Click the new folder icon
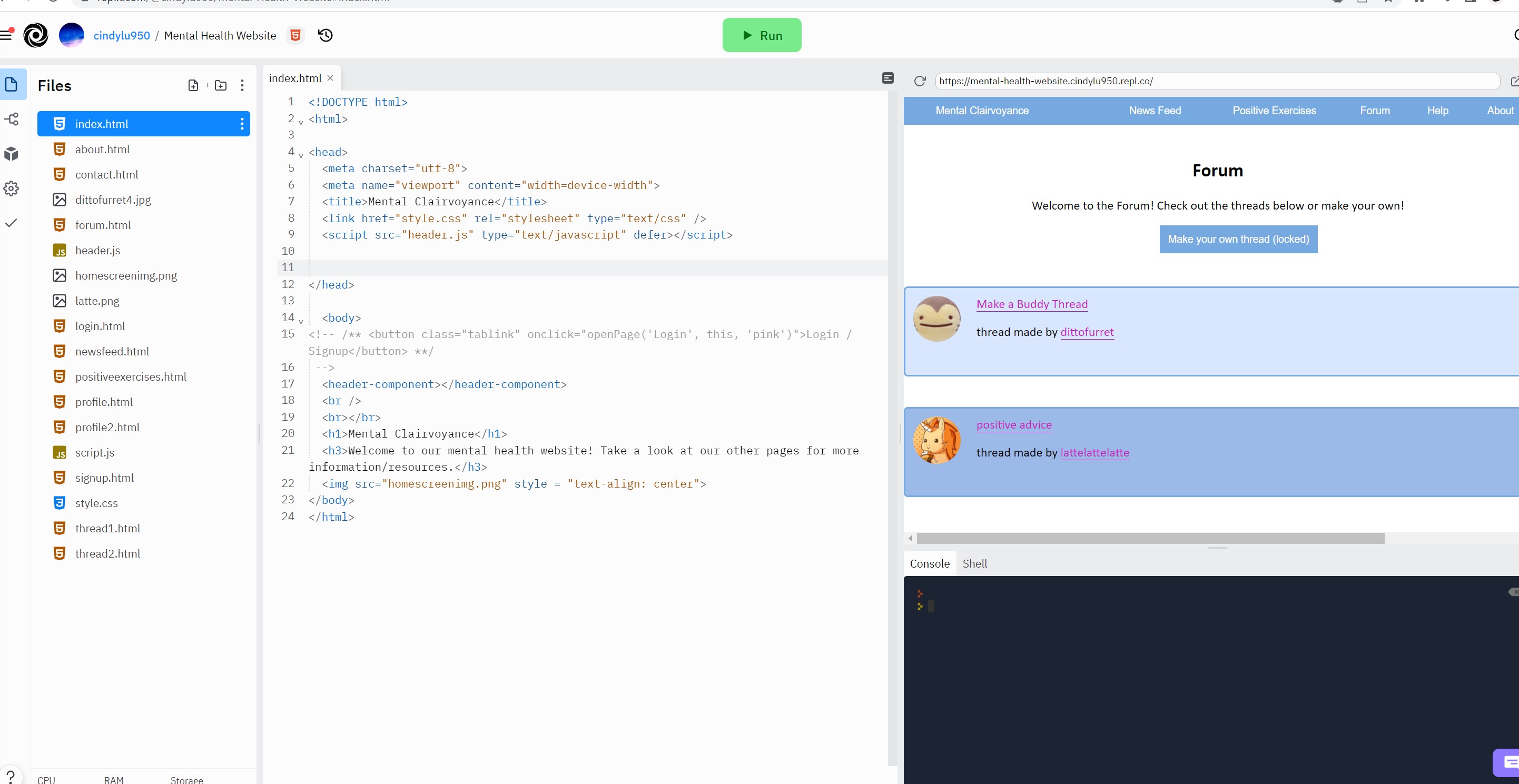The height and width of the screenshot is (784, 1519). coord(221,85)
